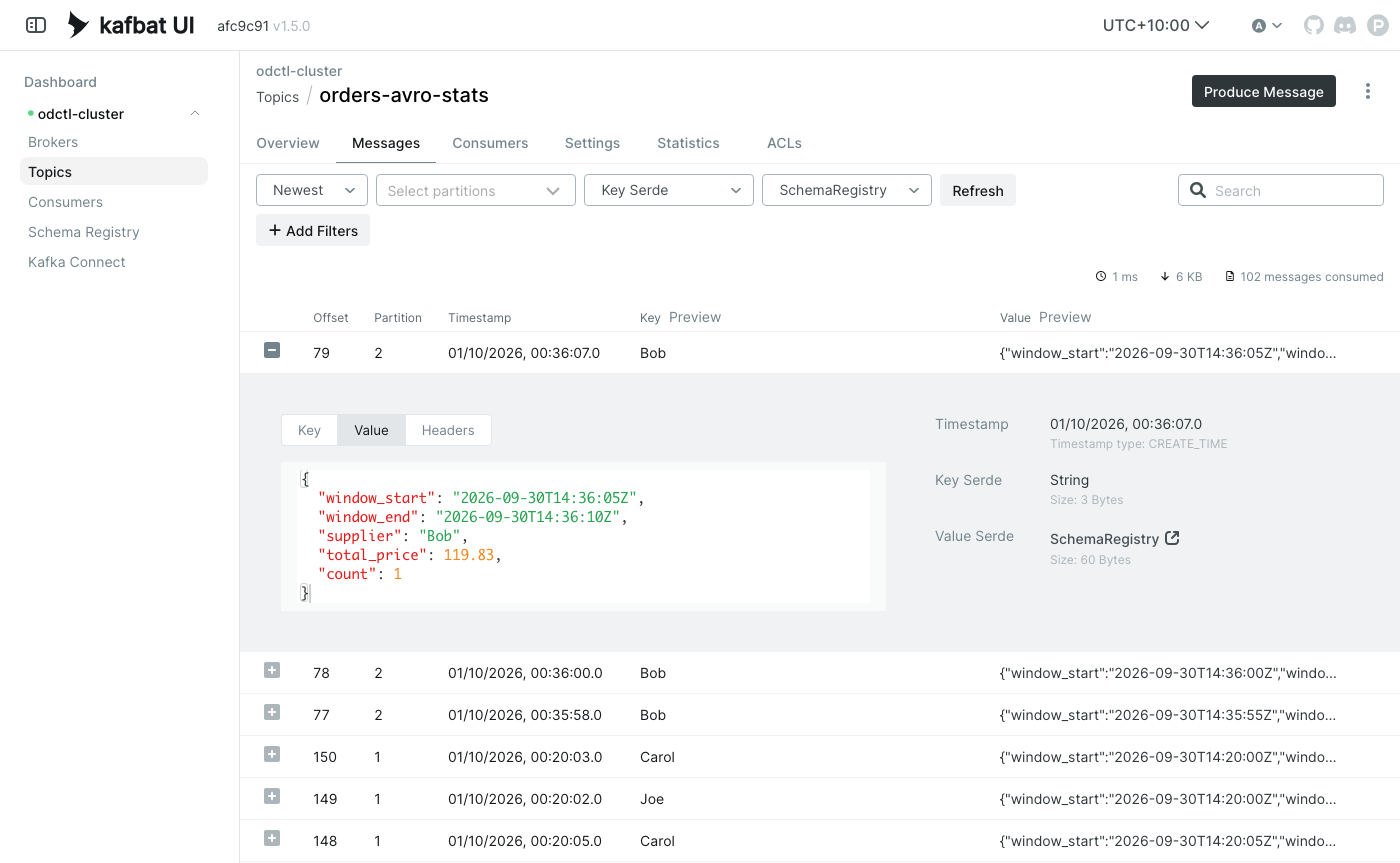Open the UTC+10:00 timezone dropdown

[1156, 25]
